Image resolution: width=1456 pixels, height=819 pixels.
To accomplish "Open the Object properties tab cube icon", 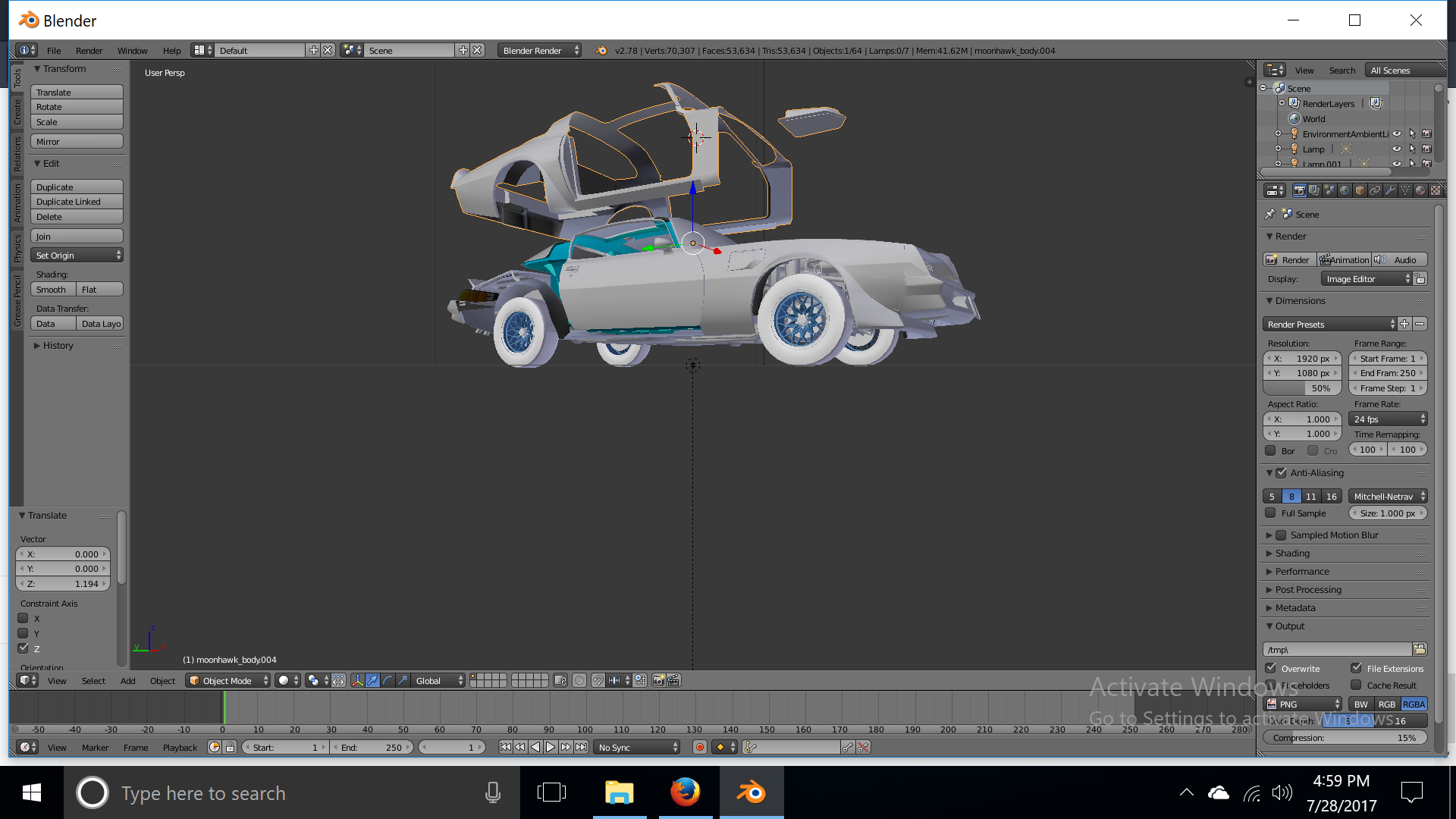I will coord(1360,190).
